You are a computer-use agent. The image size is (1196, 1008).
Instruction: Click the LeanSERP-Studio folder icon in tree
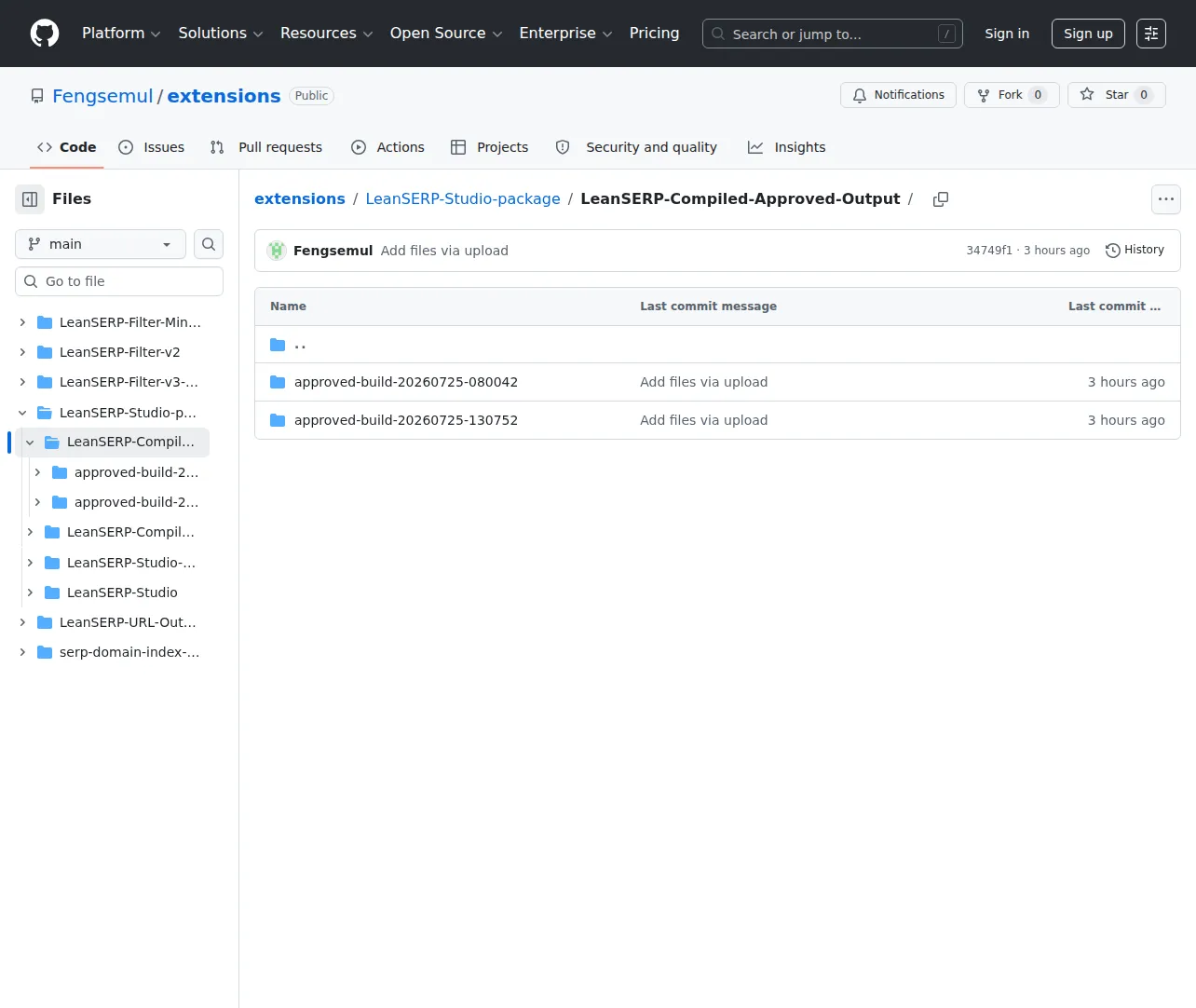(52, 593)
